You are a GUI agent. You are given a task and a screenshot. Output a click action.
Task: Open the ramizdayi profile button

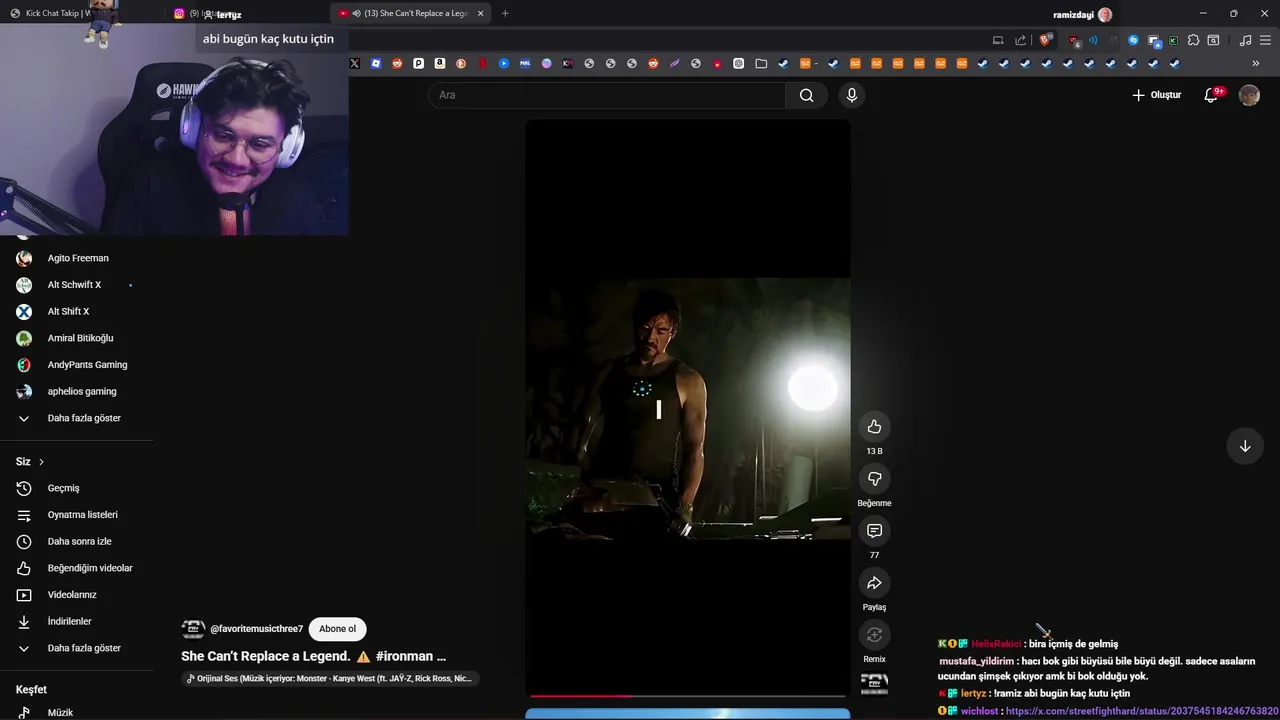point(1082,14)
